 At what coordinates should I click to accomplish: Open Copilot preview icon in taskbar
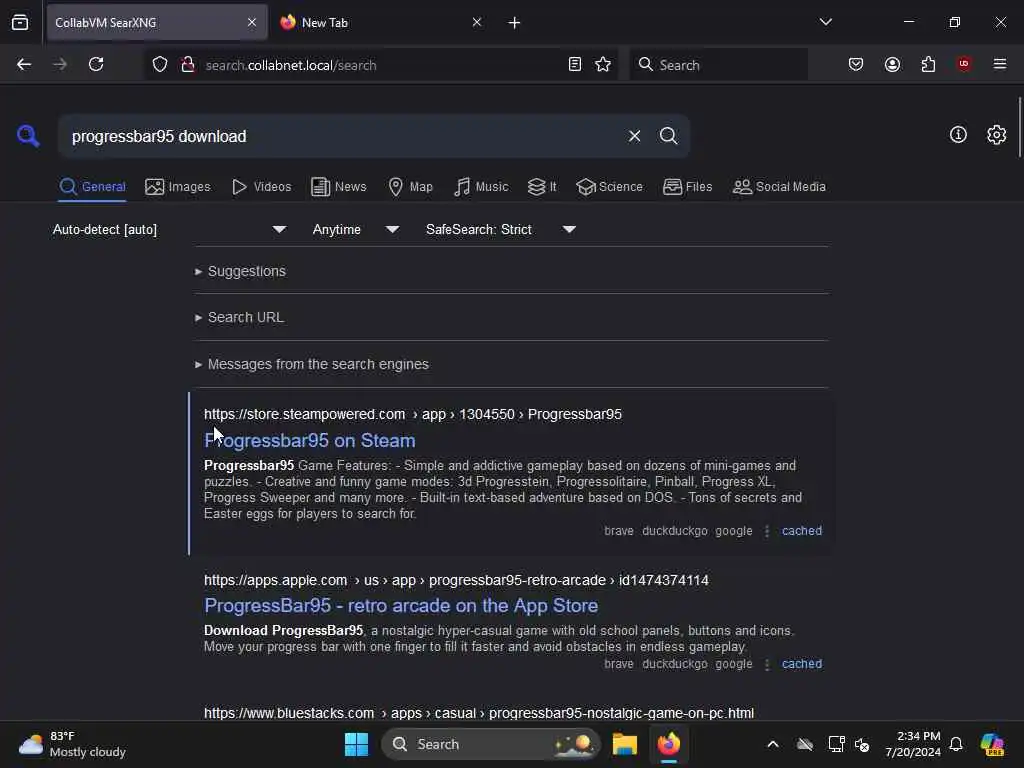pyautogui.click(x=992, y=744)
